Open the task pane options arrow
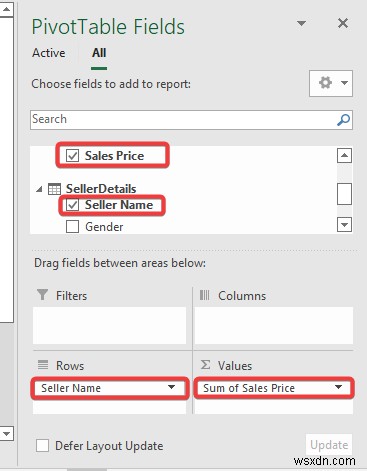Image resolution: width=367 pixels, height=471 pixels. click(x=301, y=23)
